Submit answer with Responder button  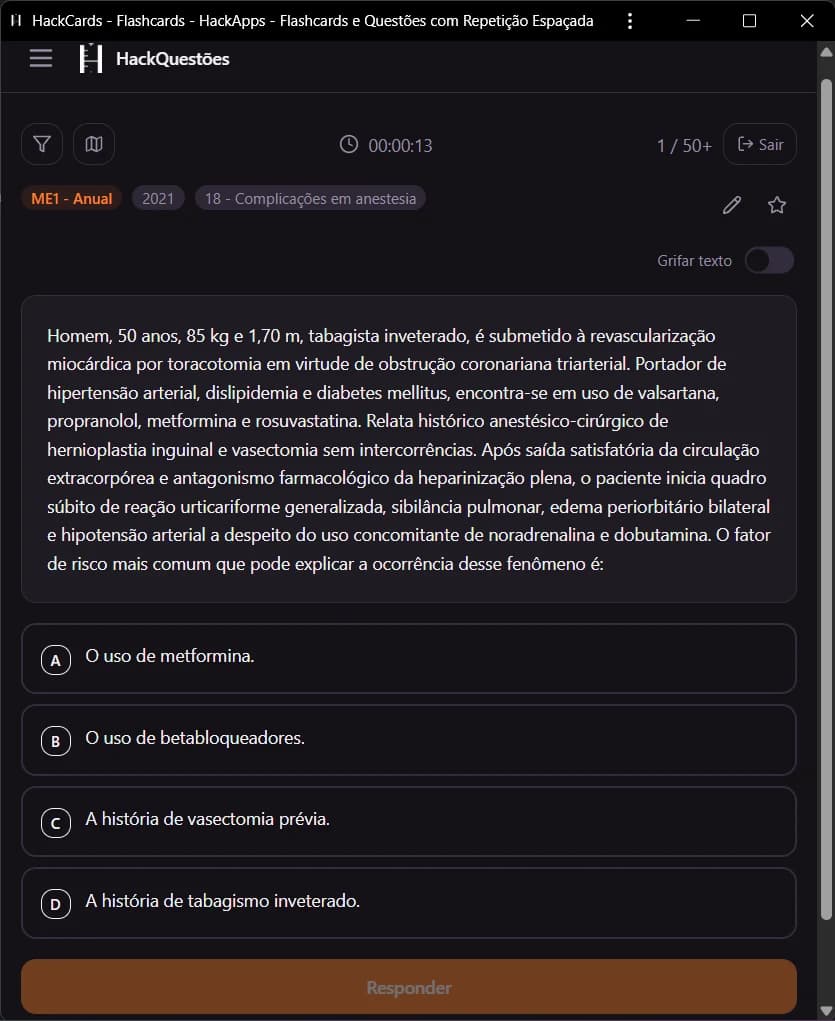[409, 987]
